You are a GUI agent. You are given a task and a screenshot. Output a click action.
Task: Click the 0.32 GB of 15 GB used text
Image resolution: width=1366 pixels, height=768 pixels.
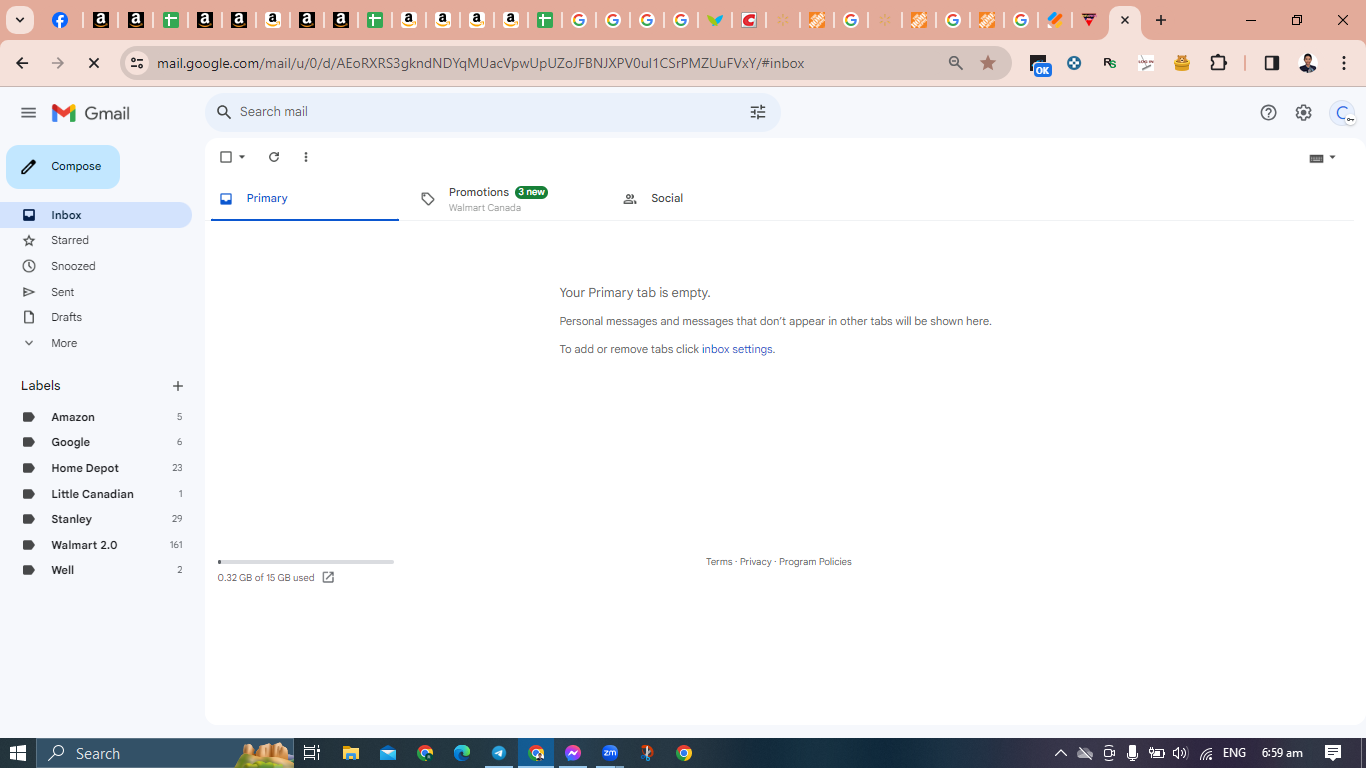coord(266,578)
